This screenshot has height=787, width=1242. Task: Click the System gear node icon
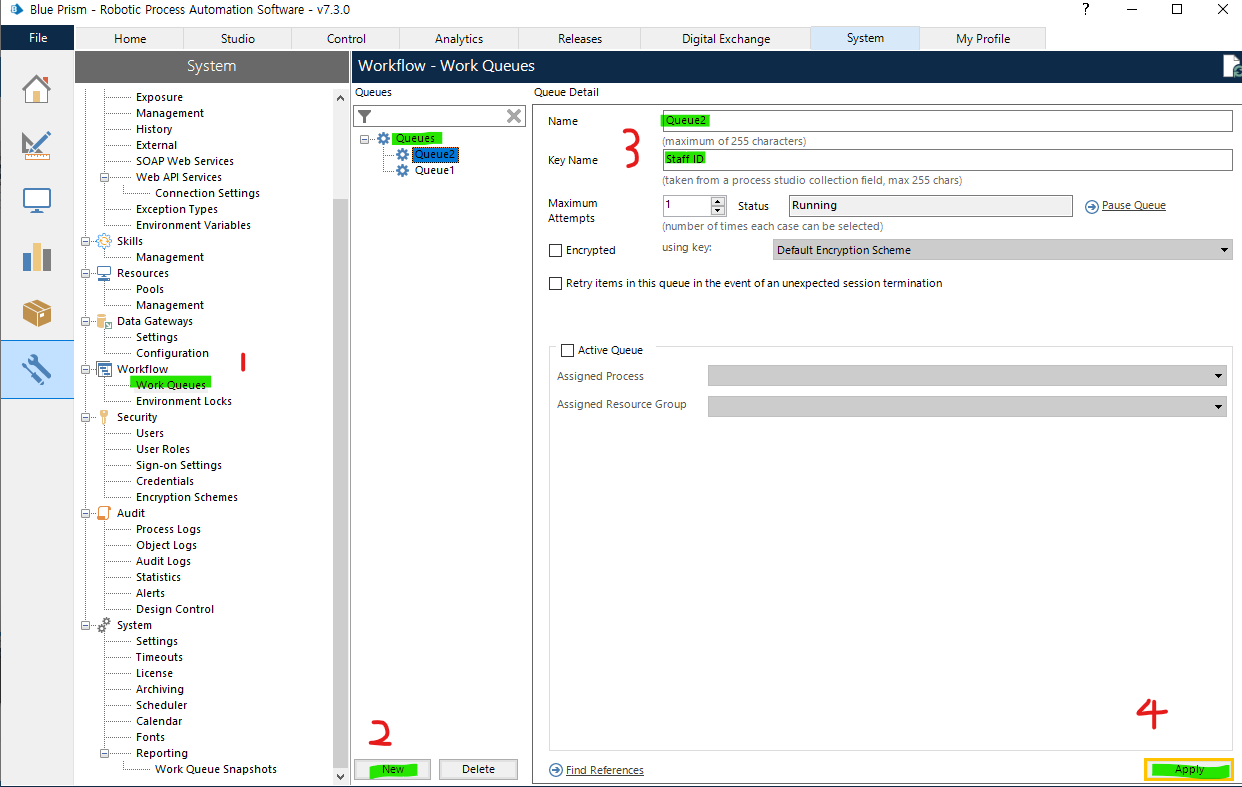click(x=104, y=625)
